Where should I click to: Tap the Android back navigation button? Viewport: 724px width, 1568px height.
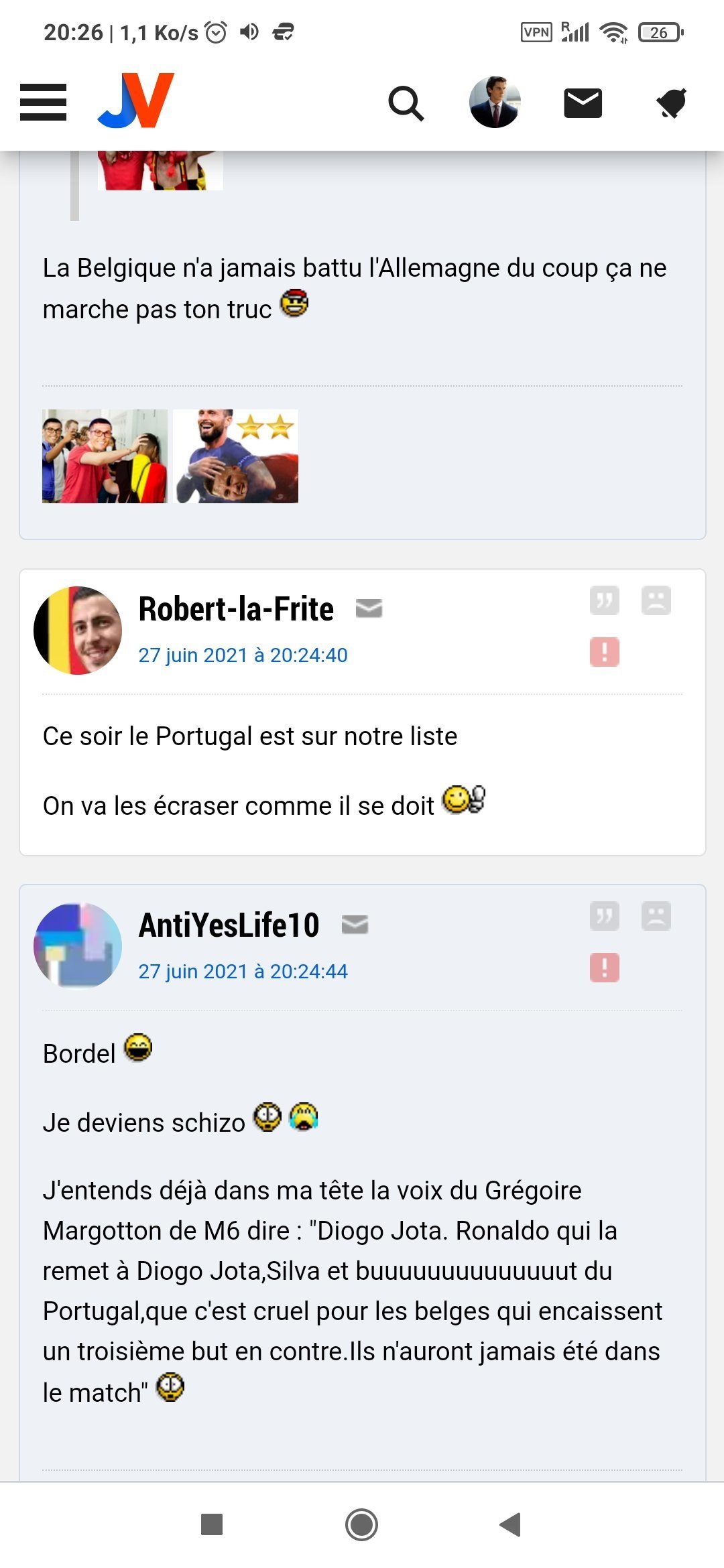point(510,1524)
